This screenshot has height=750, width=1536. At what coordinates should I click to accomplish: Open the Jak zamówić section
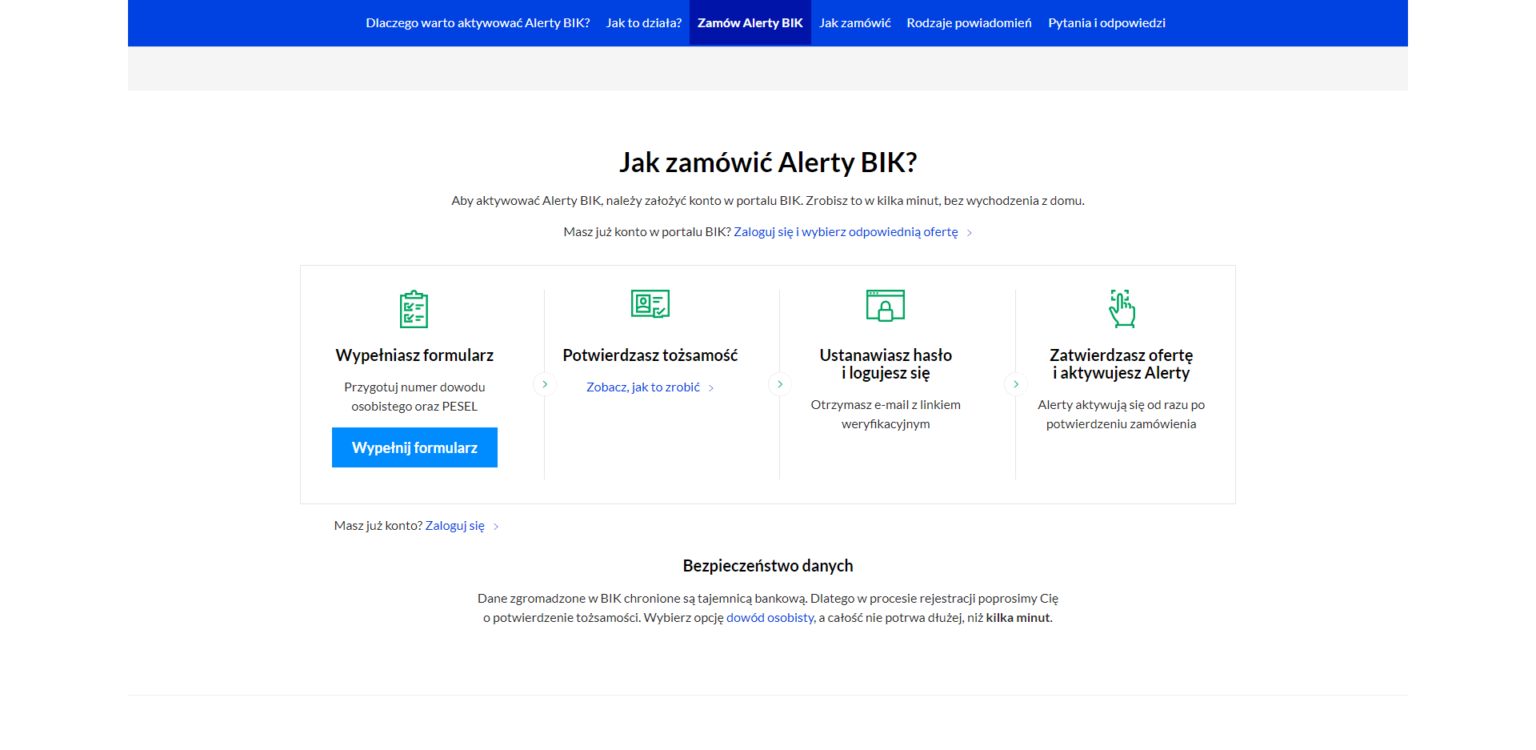click(854, 22)
